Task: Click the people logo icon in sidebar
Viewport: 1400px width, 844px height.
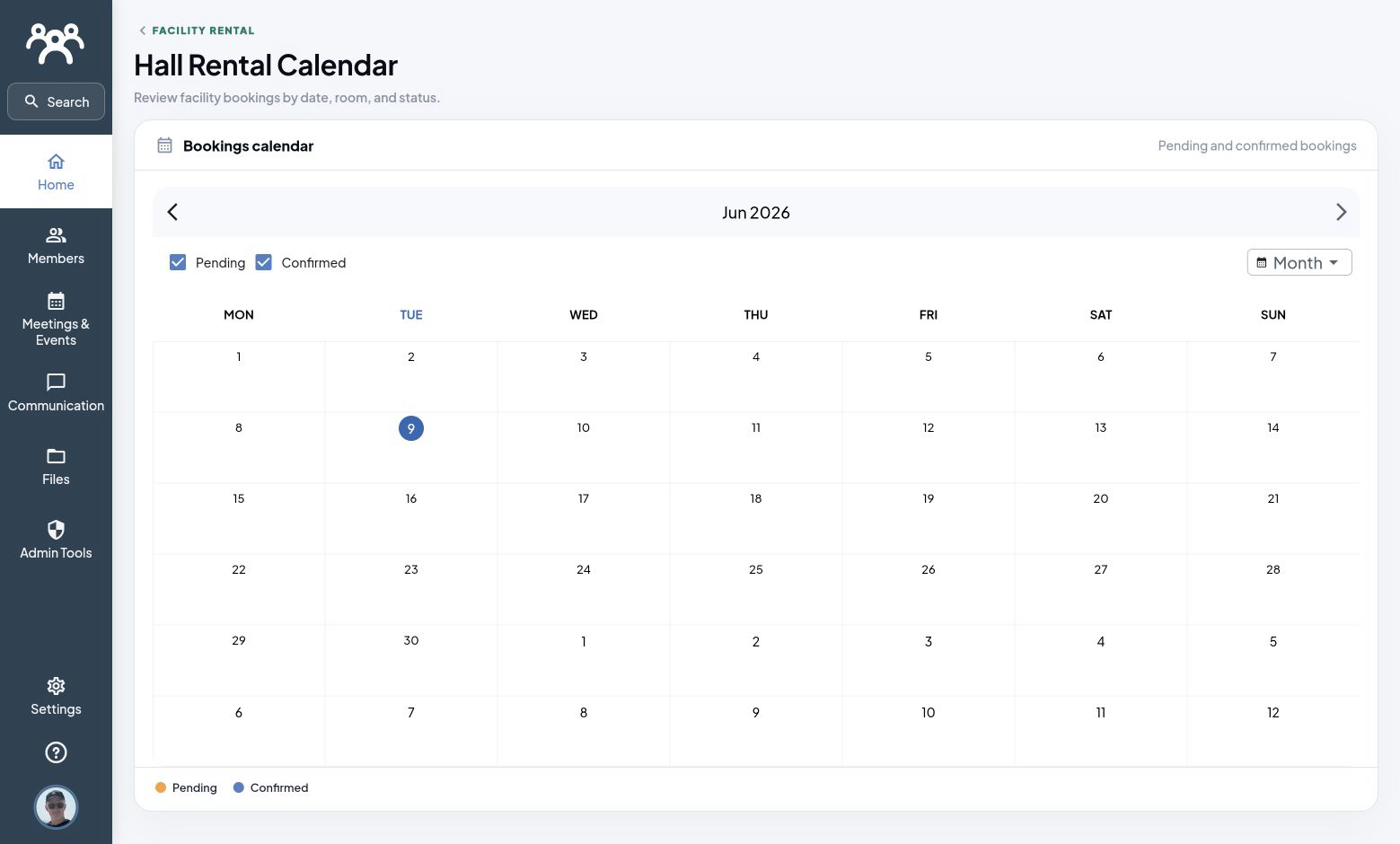Action: pyautogui.click(x=56, y=43)
